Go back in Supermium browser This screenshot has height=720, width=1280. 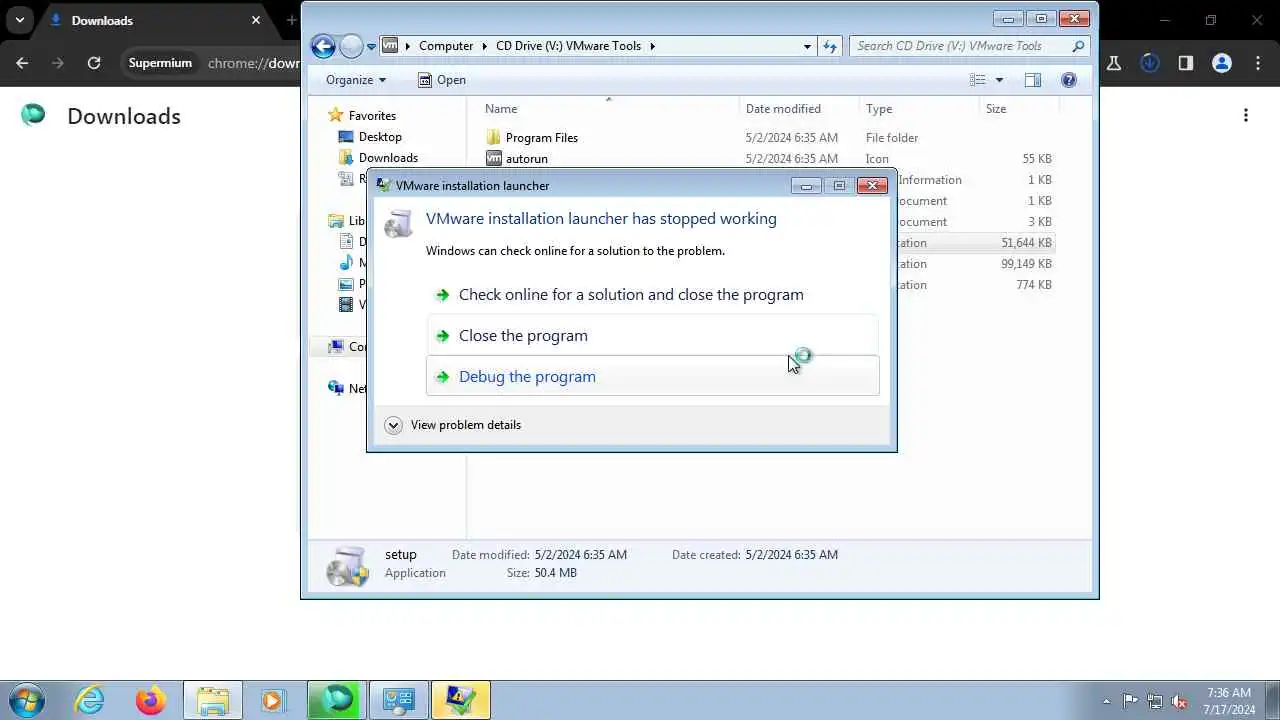(22, 63)
